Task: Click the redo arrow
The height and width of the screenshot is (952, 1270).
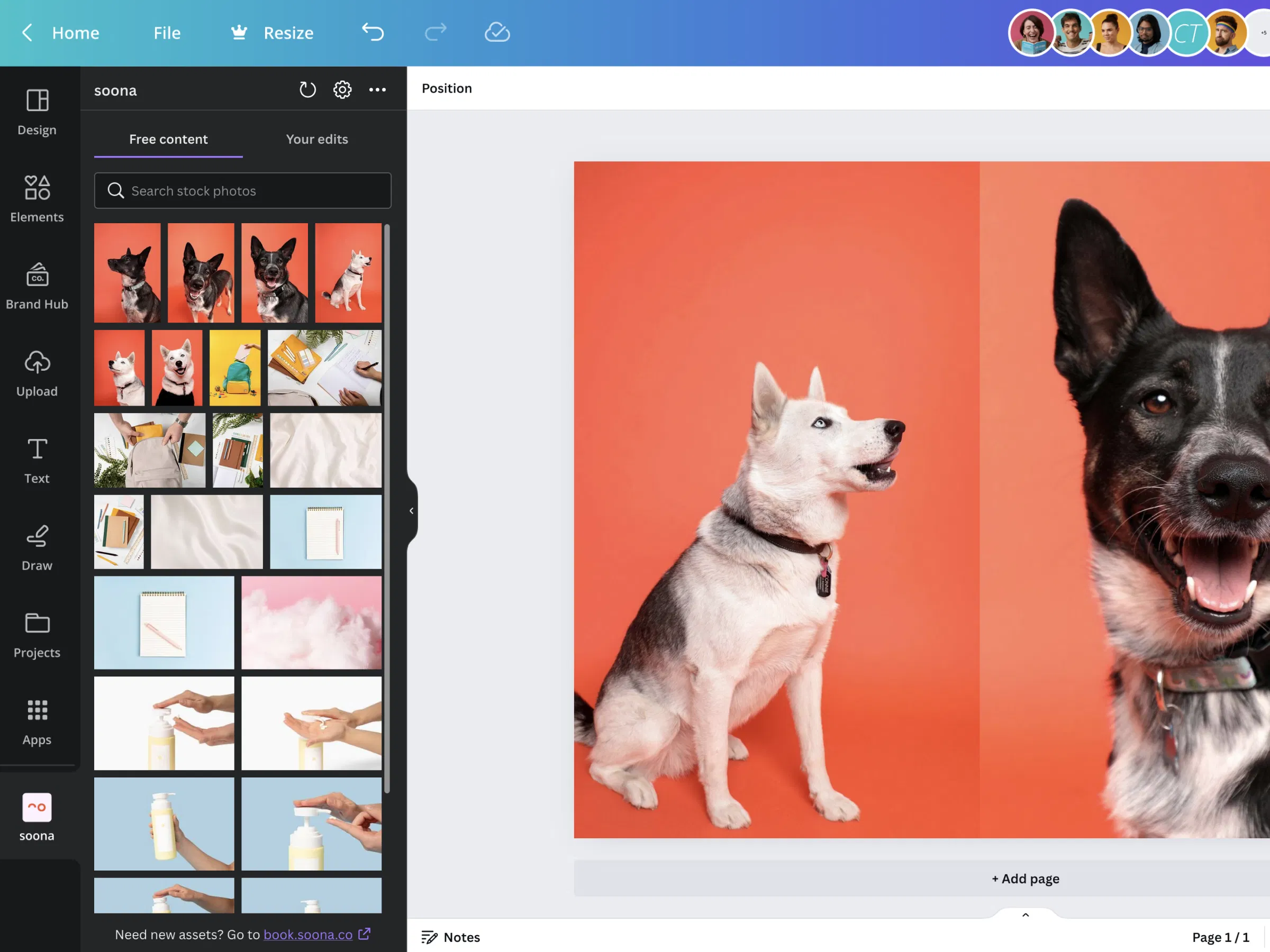Action: point(435,32)
